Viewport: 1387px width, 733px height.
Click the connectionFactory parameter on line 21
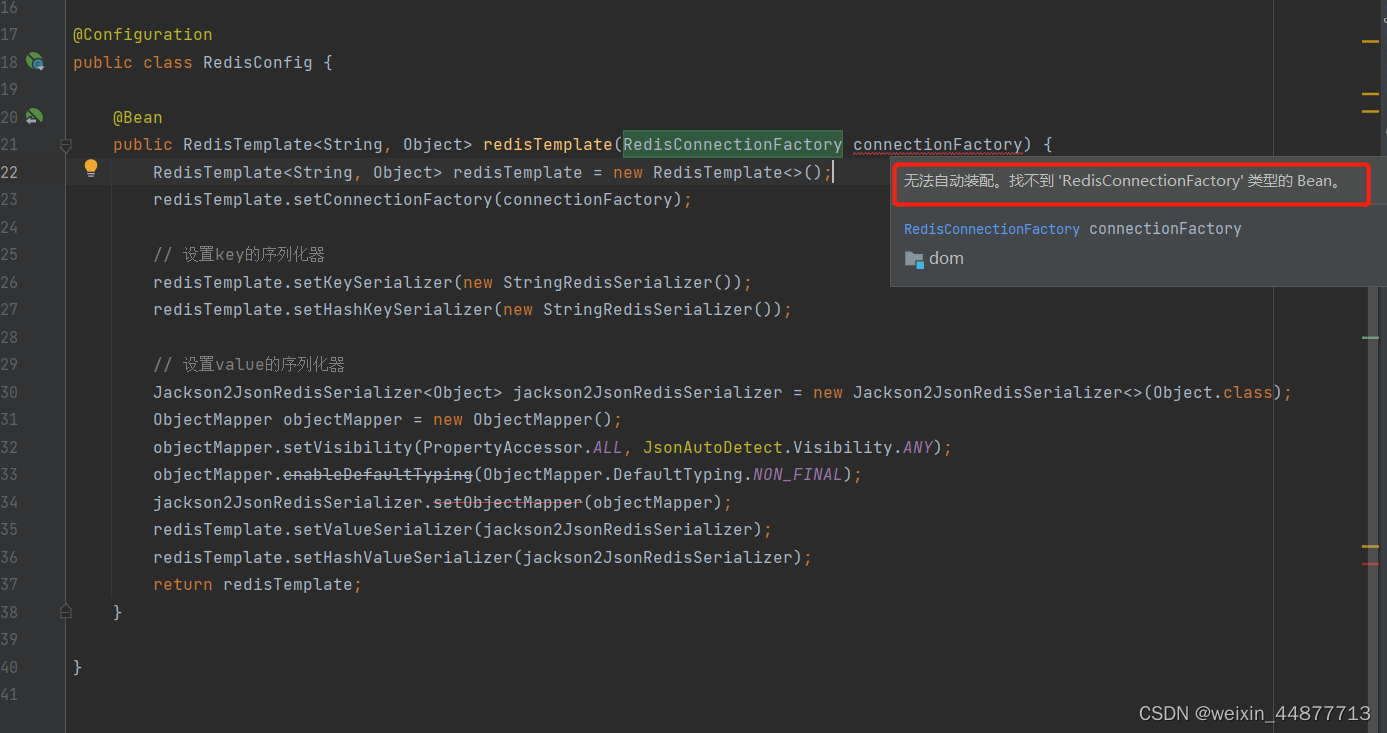tap(937, 144)
